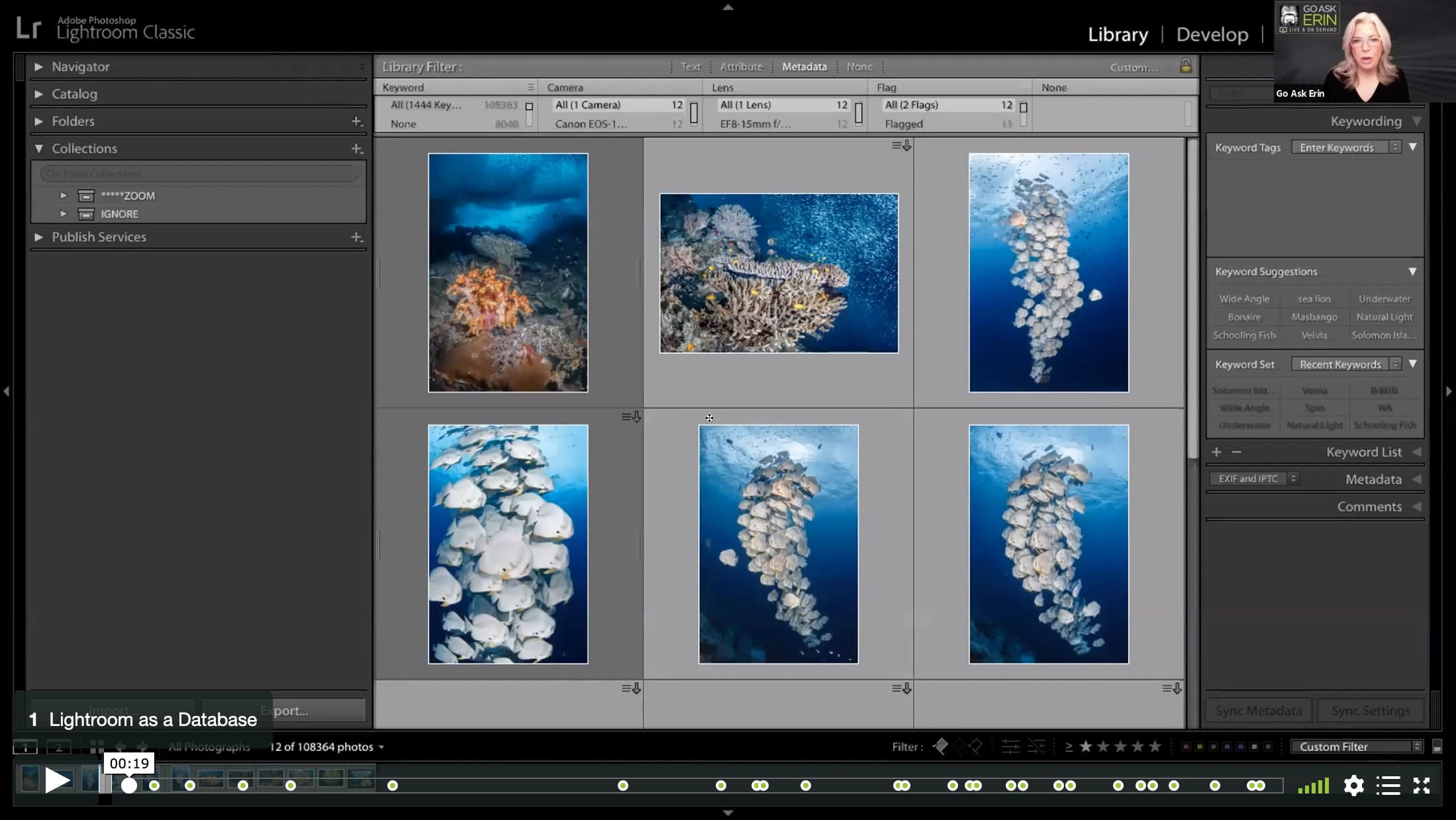1456x820 pixels.
Task: Open the video chapters list icon
Action: click(1388, 786)
